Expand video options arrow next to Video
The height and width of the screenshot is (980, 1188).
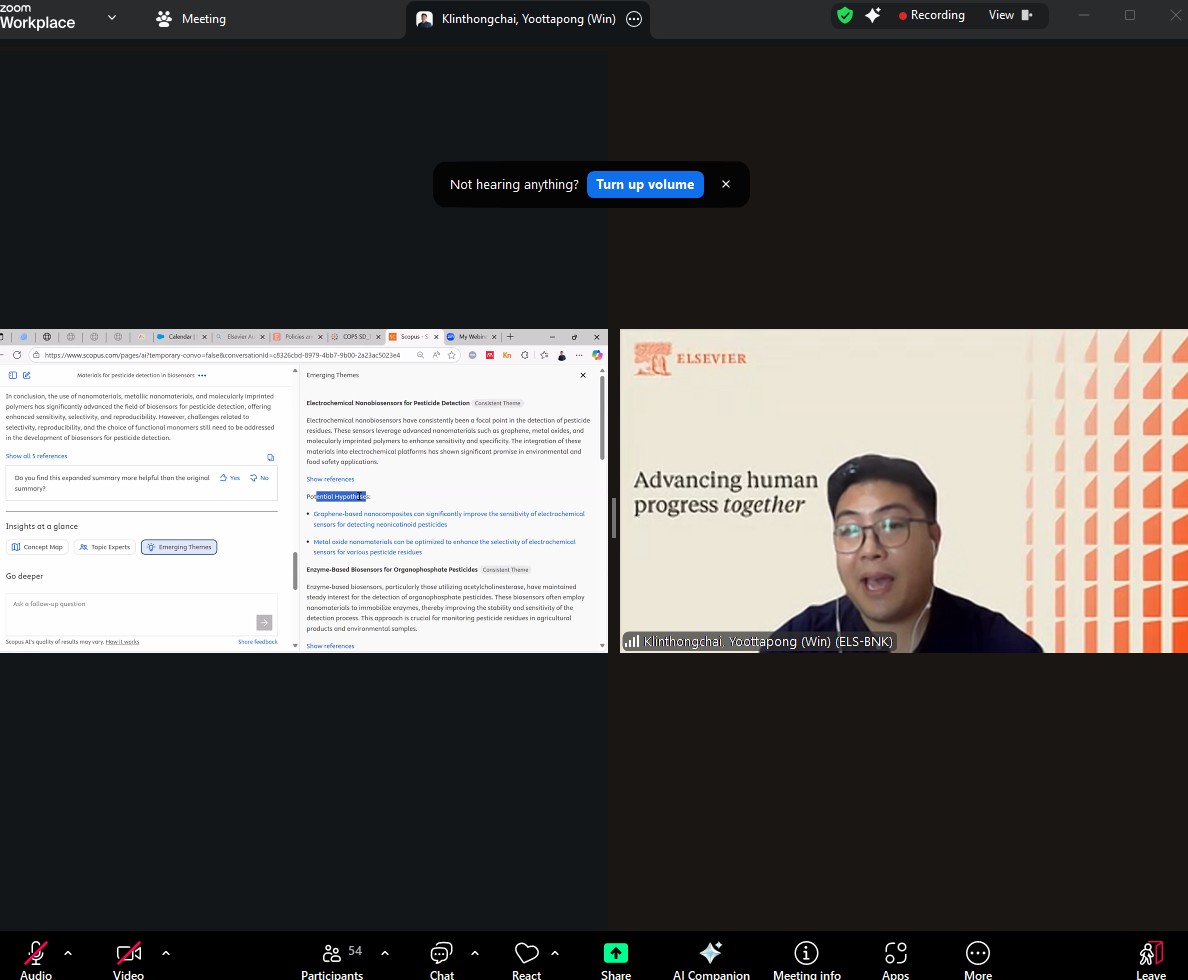click(166, 953)
